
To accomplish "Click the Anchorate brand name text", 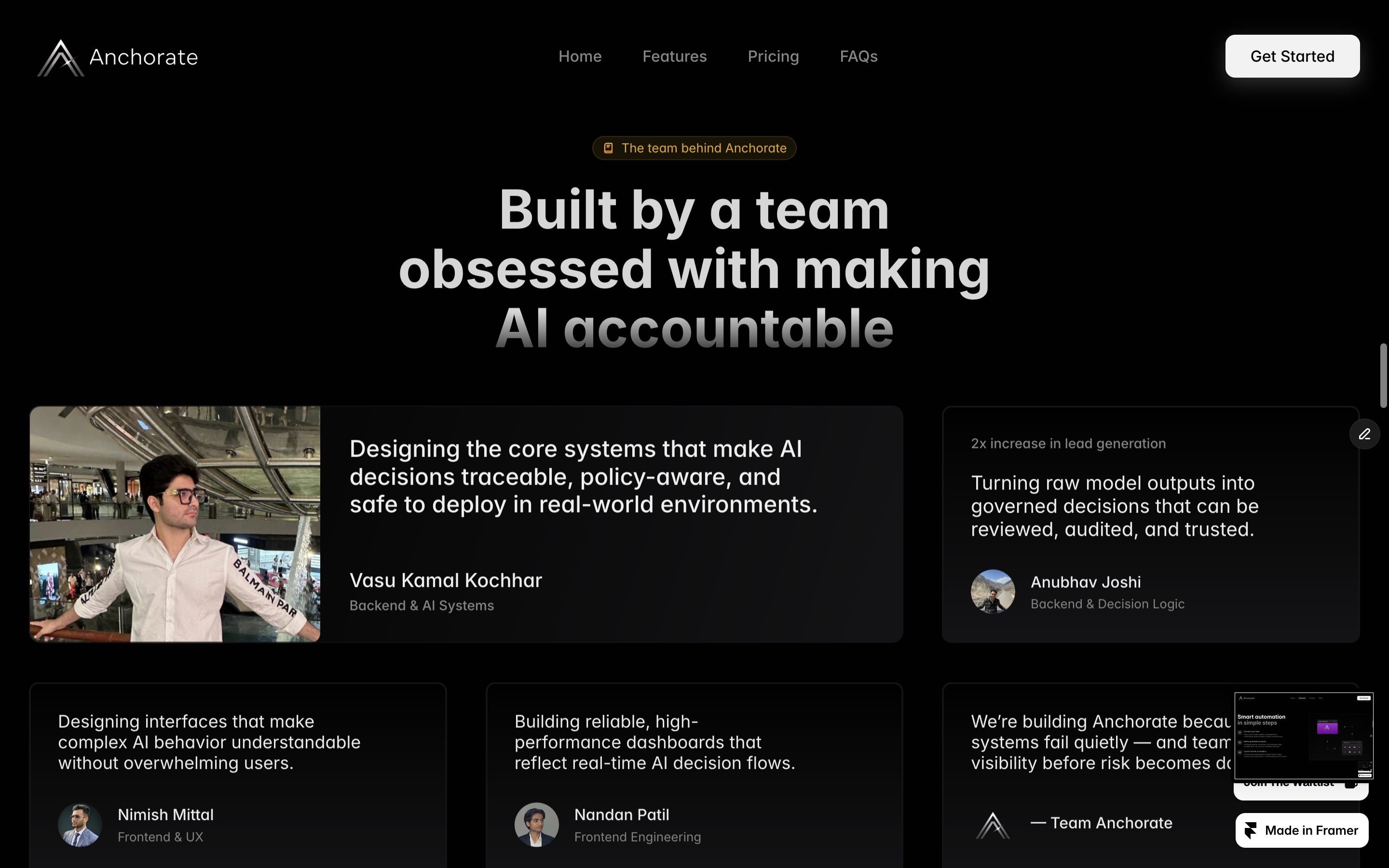I will click(x=144, y=57).
